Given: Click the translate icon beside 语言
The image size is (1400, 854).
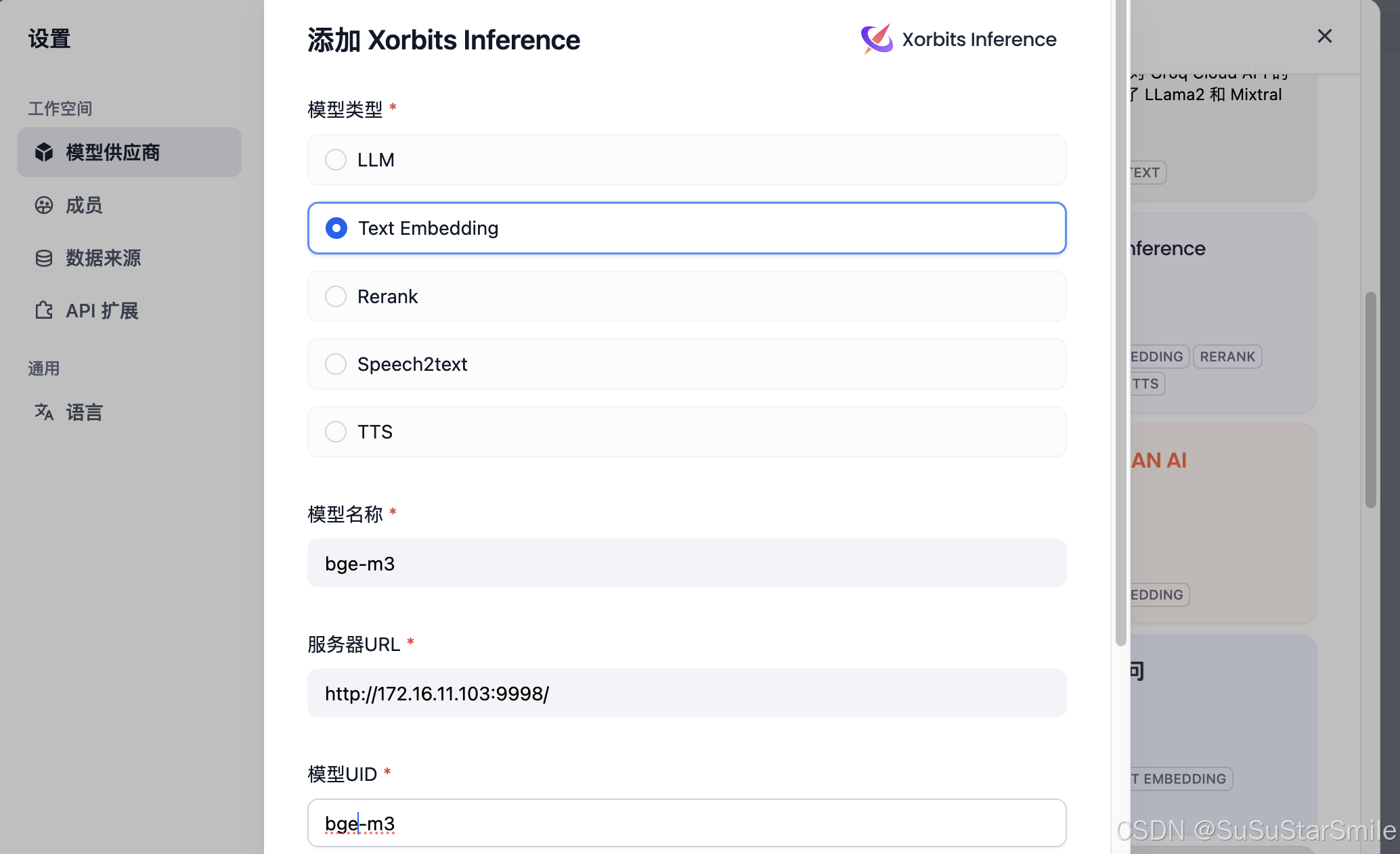Looking at the screenshot, I should point(44,412).
